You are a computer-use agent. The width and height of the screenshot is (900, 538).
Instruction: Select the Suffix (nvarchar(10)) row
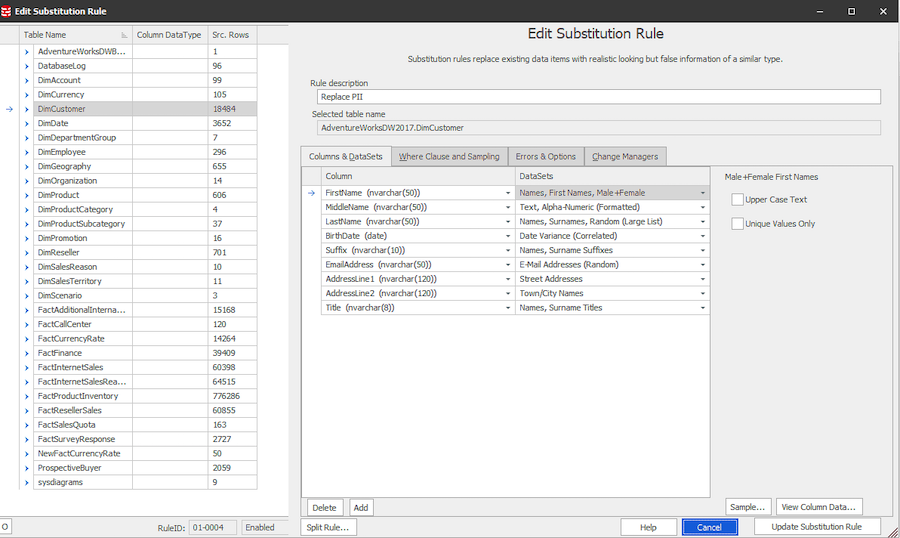(x=418, y=250)
